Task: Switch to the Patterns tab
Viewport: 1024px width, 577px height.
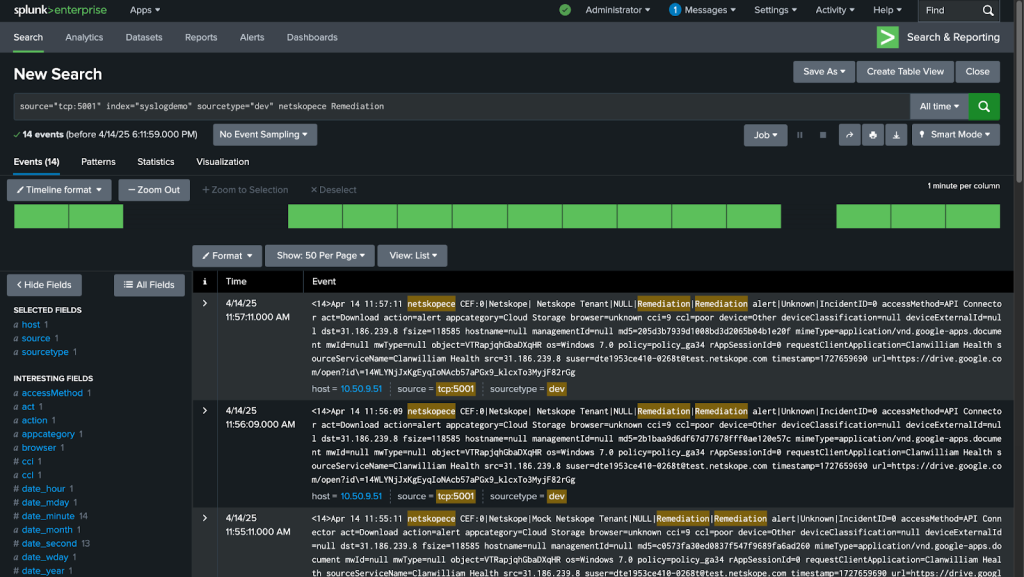Action: [x=98, y=162]
